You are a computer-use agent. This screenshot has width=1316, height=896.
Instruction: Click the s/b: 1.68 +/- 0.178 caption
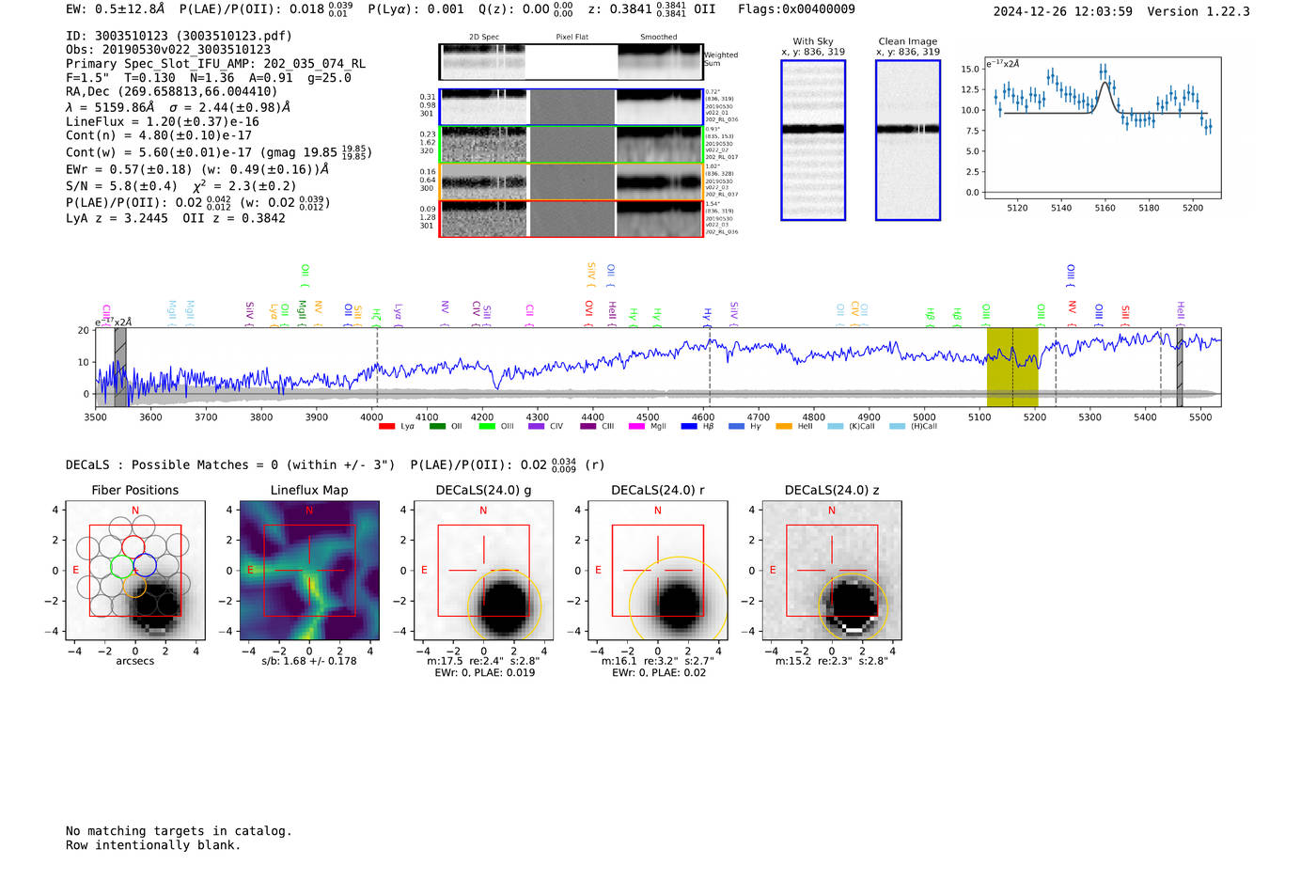click(x=309, y=660)
